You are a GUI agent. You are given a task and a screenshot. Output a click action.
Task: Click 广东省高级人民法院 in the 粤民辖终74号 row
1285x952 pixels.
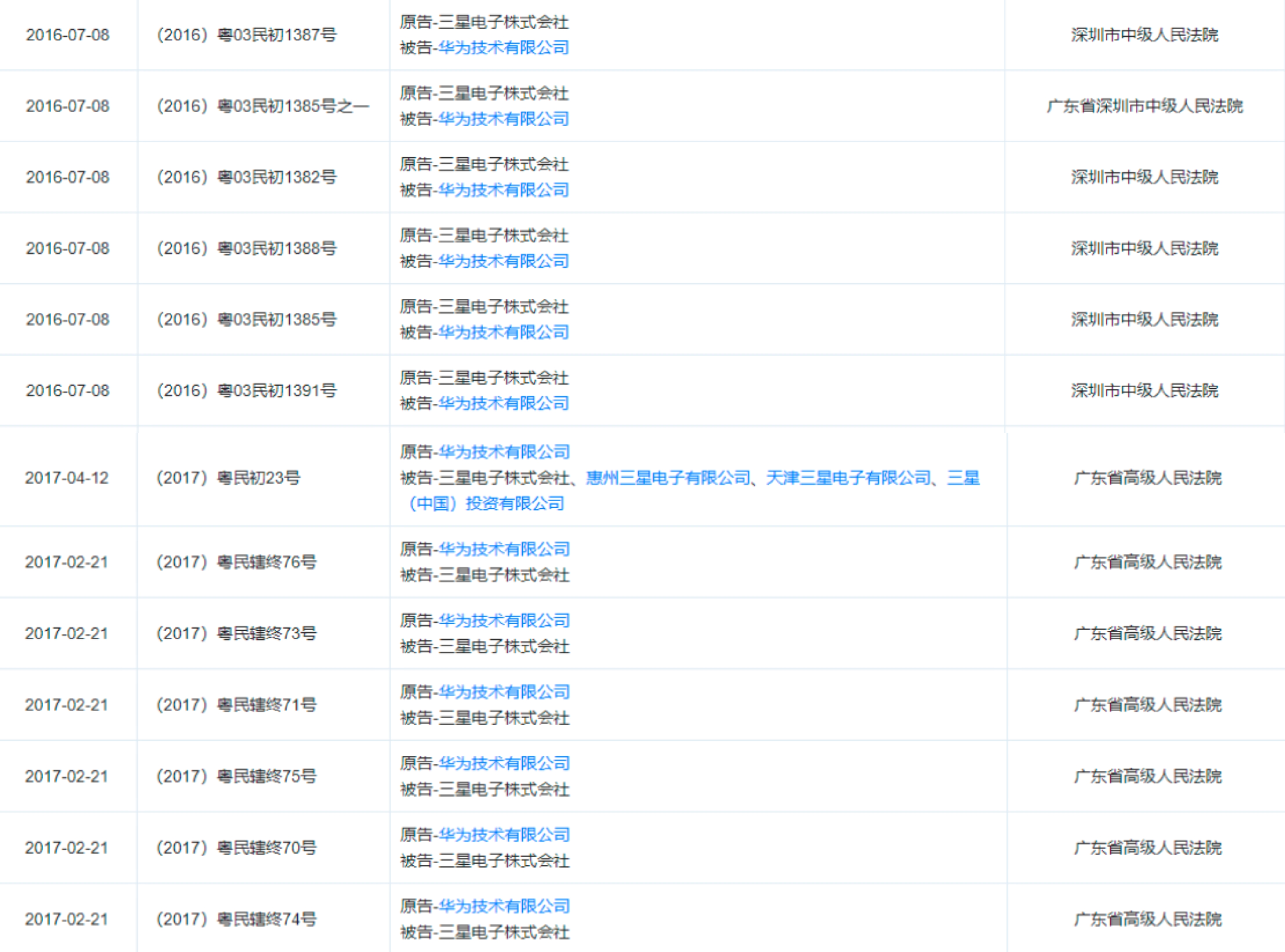tap(1148, 920)
